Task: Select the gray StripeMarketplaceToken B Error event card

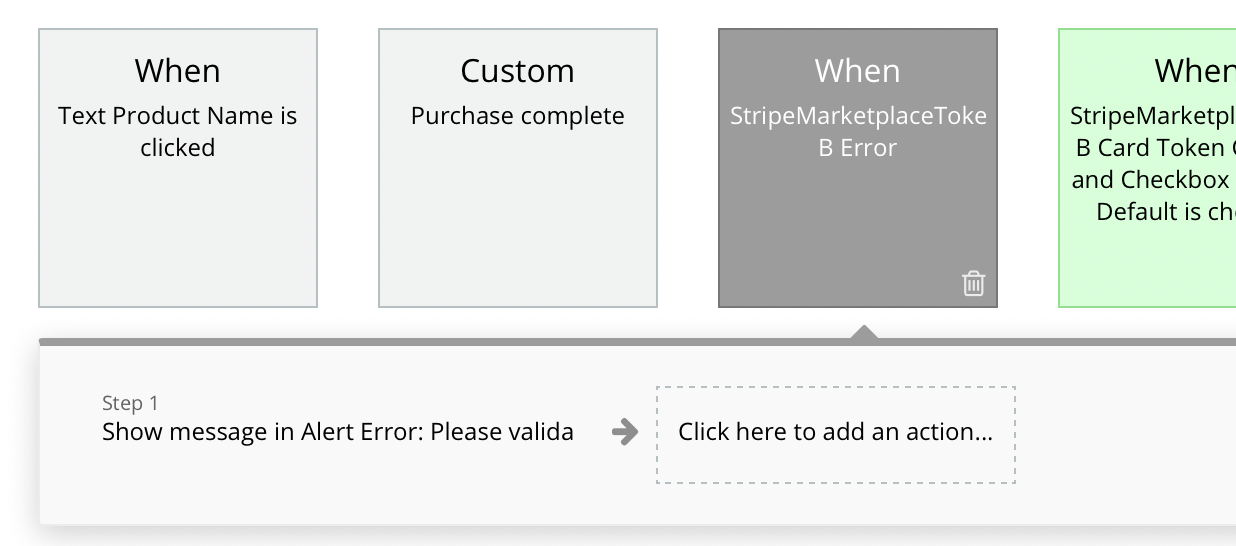Action: [x=858, y=168]
